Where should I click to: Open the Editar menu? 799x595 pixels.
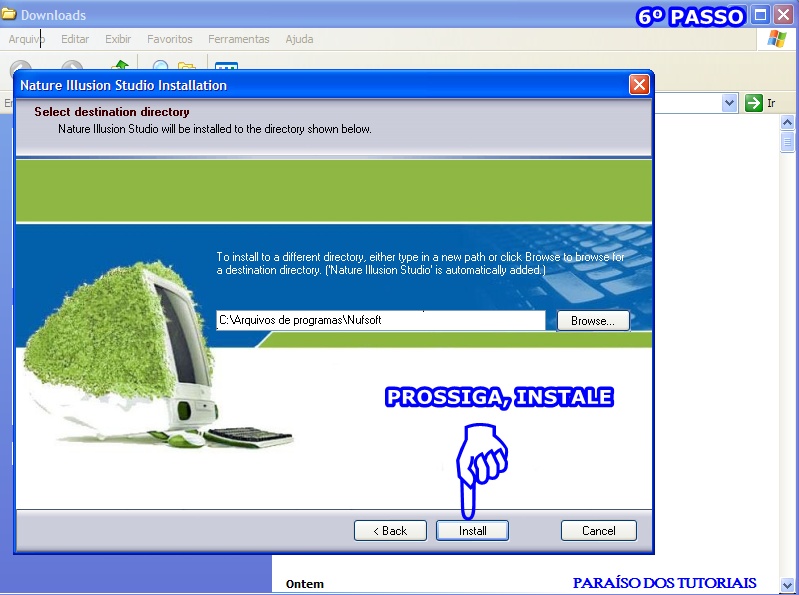tap(75, 39)
